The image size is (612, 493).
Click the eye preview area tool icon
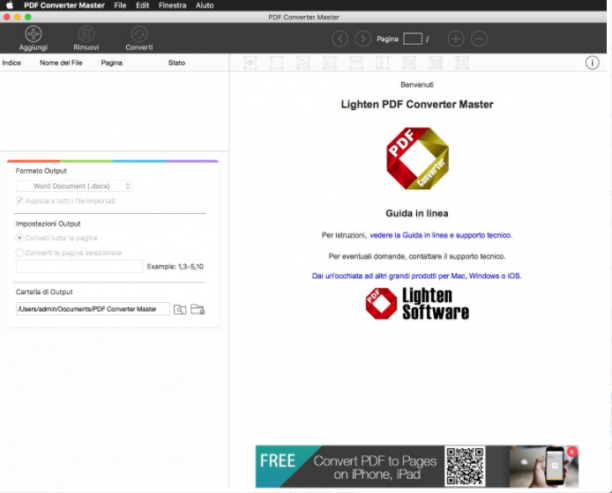(x=250, y=62)
